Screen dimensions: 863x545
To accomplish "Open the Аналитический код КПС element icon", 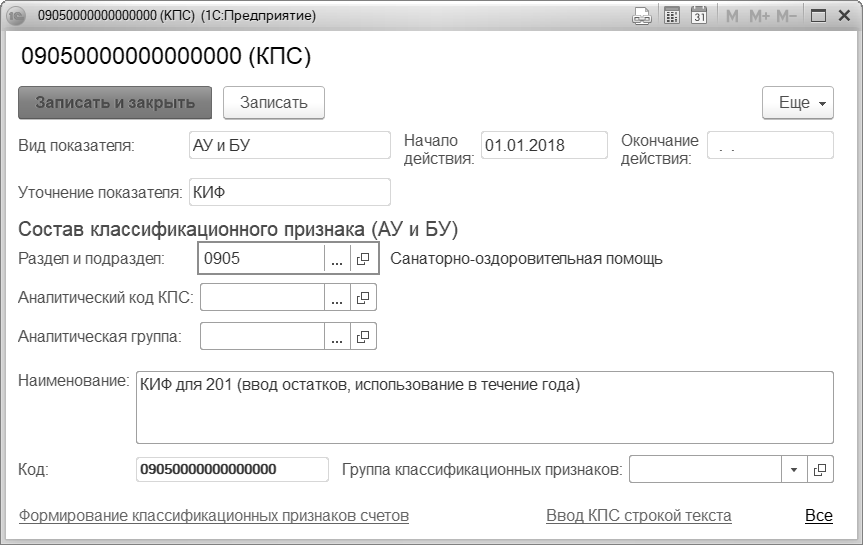I will [x=363, y=297].
